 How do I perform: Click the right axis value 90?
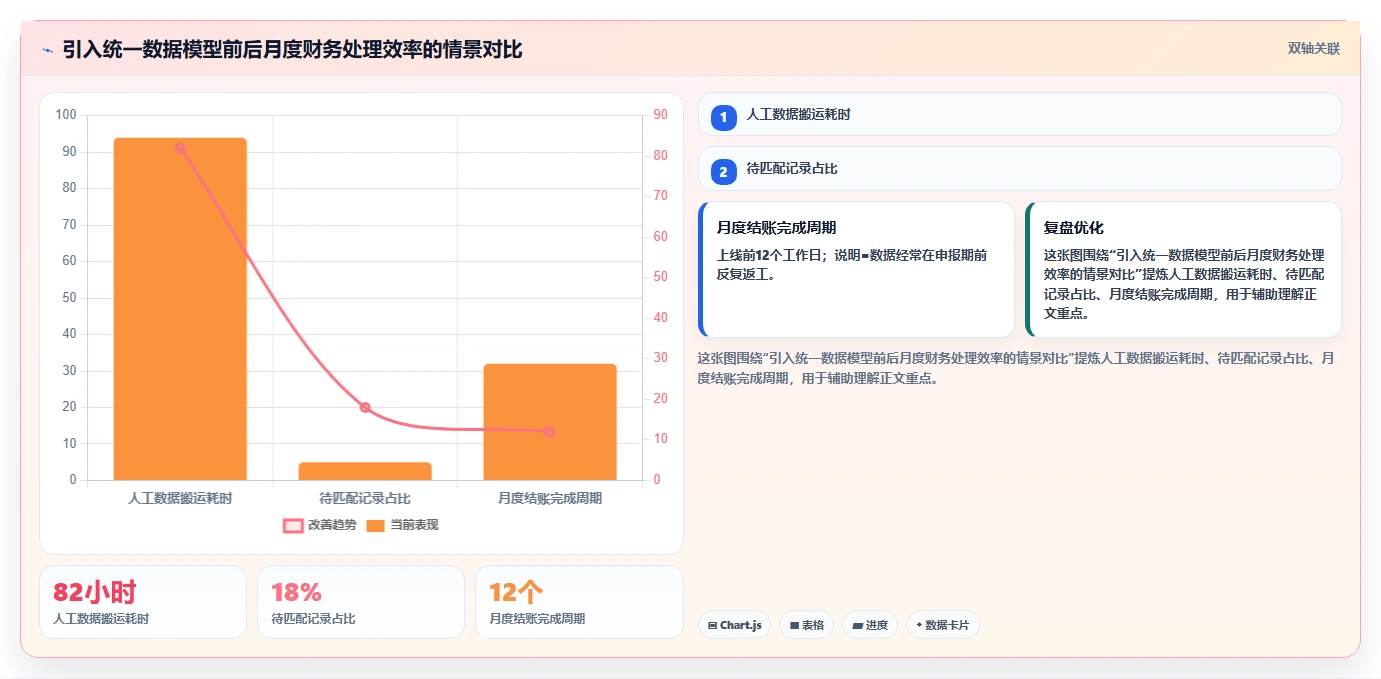661,115
